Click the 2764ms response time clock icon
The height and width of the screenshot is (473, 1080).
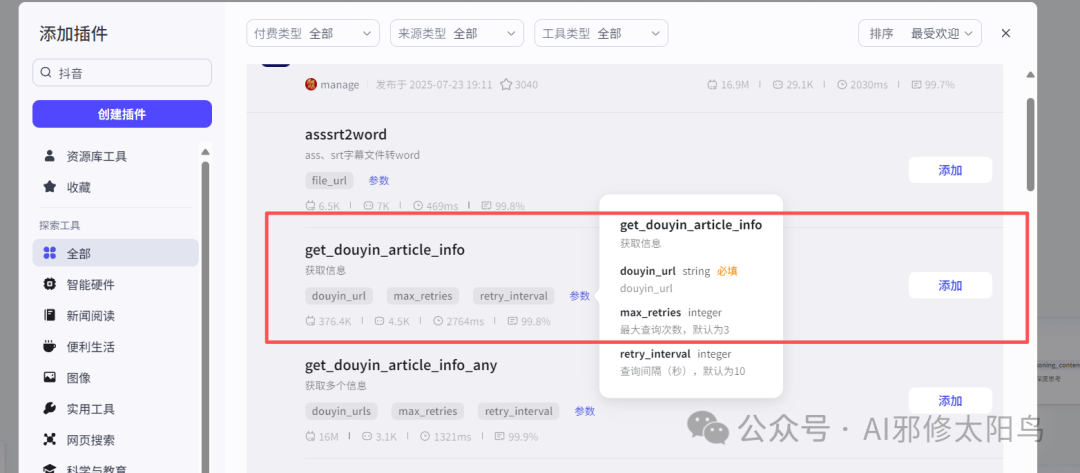tap(438, 321)
